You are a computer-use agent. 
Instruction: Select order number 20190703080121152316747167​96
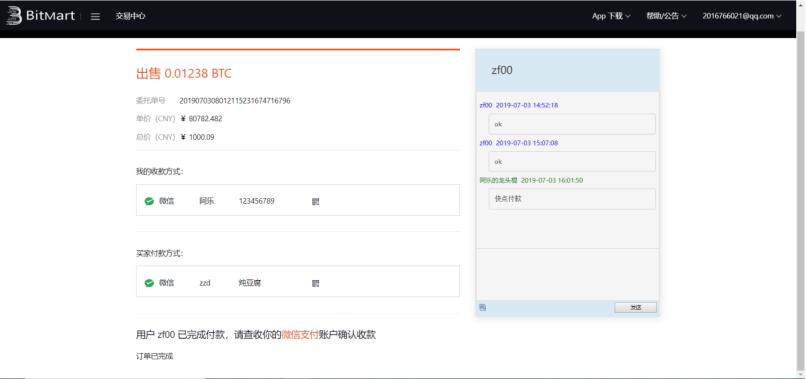click(235, 101)
